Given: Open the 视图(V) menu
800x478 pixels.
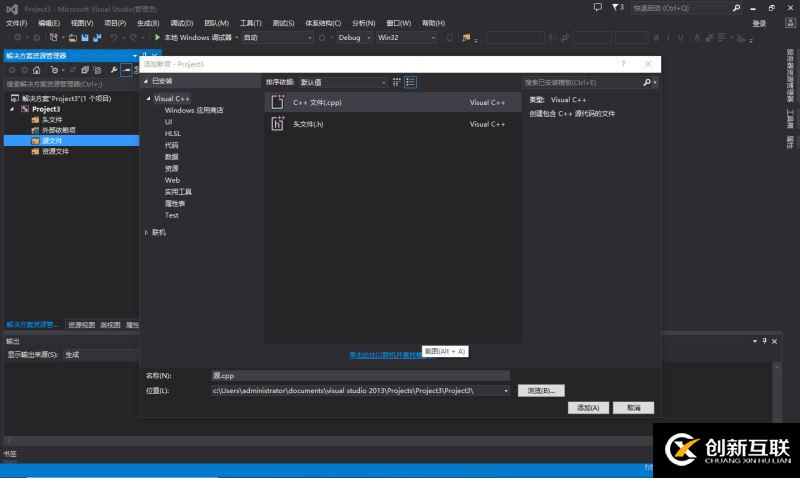Looking at the screenshot, I should tap(82, 23).
